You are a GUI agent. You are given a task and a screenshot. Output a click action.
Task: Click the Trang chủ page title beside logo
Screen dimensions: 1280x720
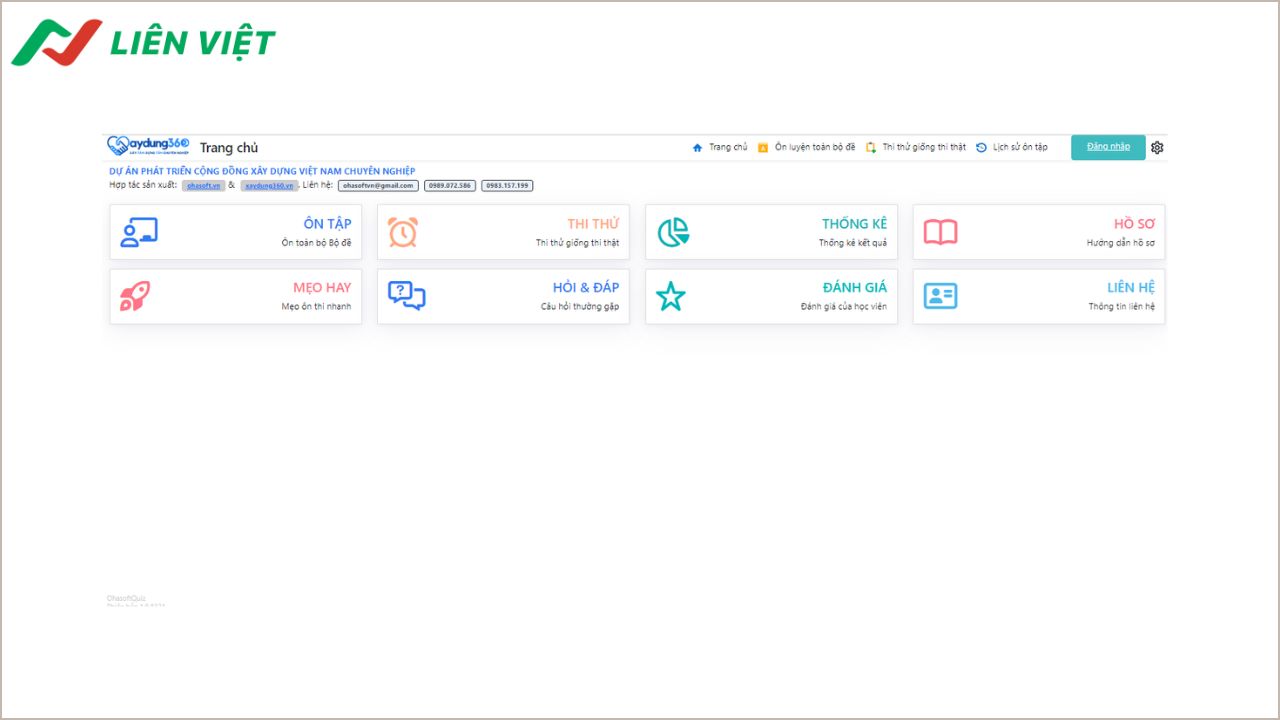229,148
